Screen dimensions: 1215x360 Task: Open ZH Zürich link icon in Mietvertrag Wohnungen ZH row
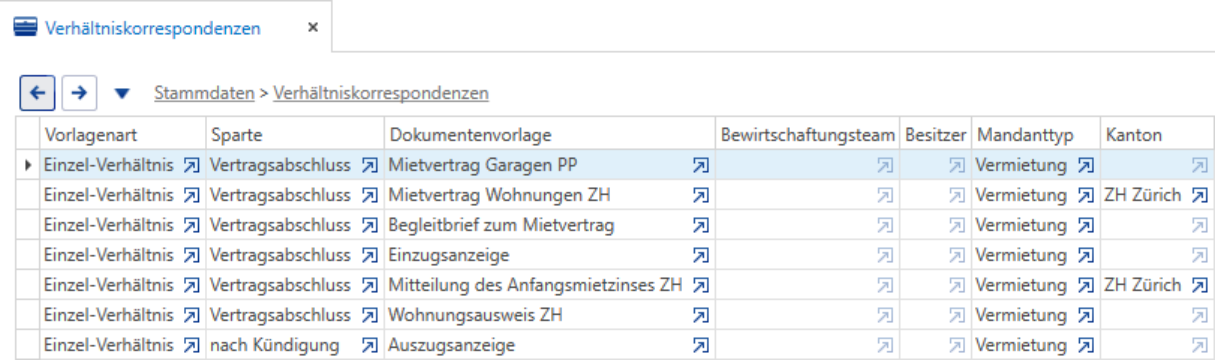(1200, 195)
